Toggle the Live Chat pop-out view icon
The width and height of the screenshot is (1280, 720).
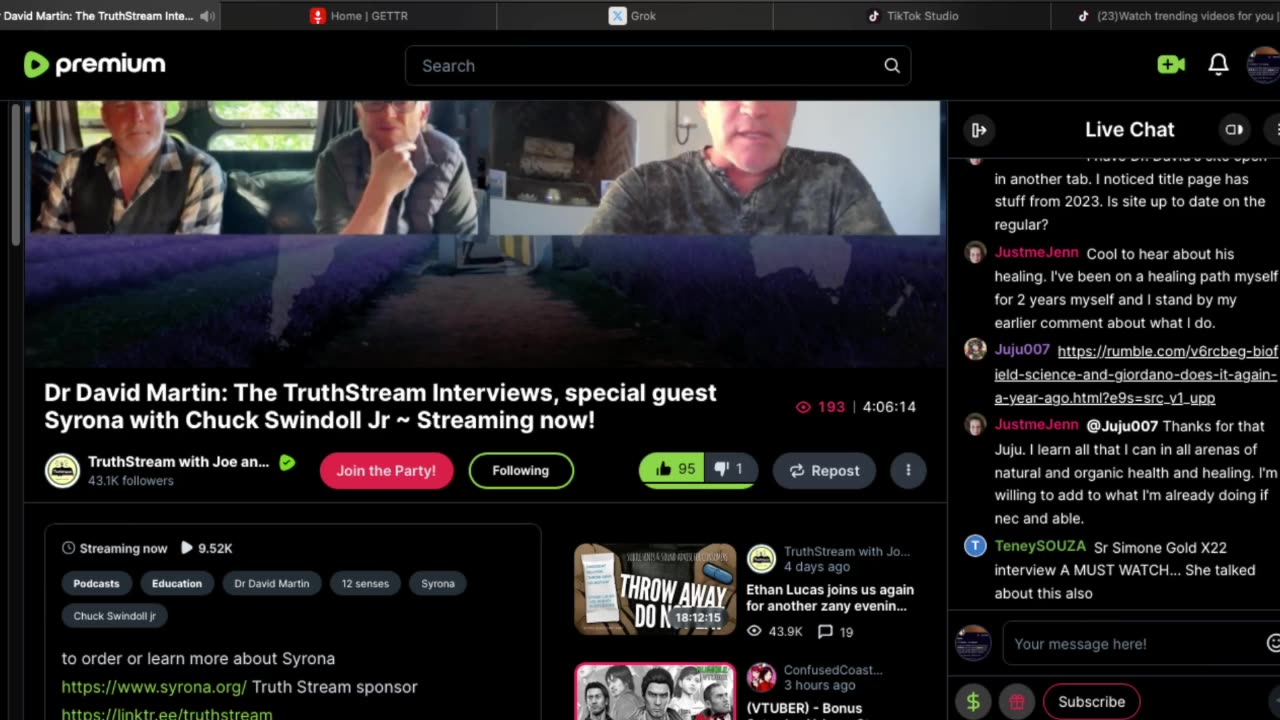pyautogui.click(x=1234, y=130)
